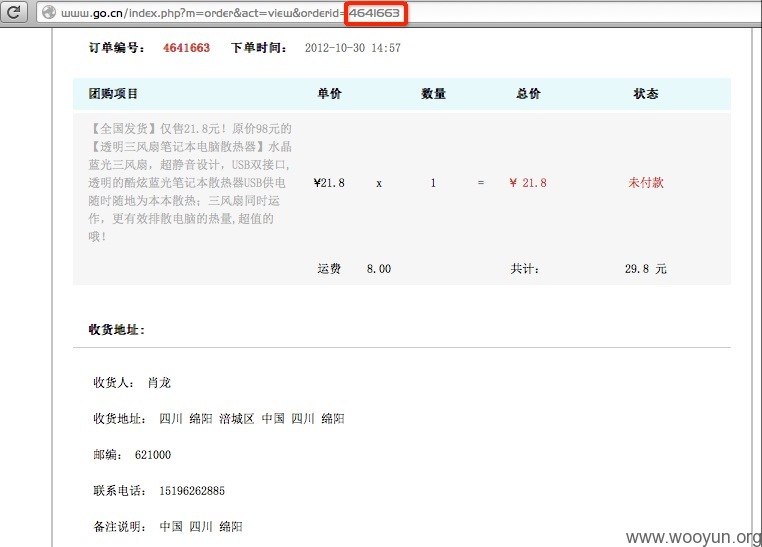Click the 未付款 unpaid status
The width and height of the screenshot is (762, 547).
coord(646,183)
